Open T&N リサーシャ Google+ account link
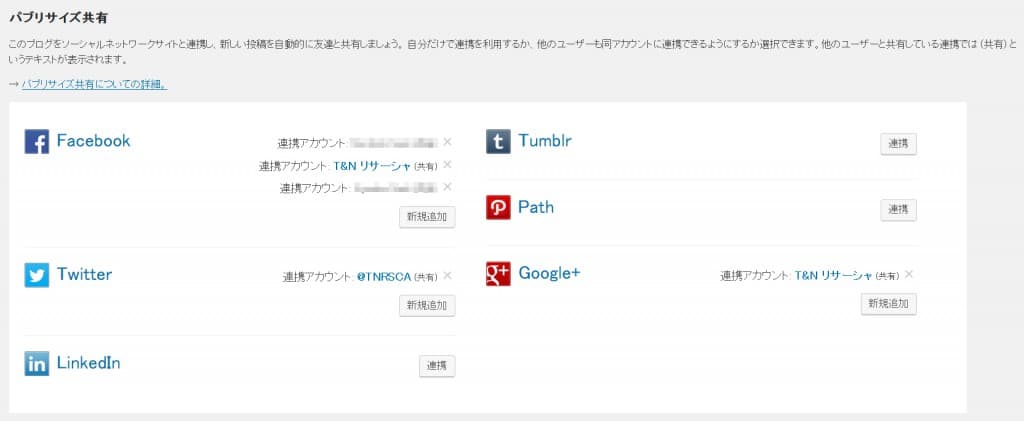 point(833,275)
